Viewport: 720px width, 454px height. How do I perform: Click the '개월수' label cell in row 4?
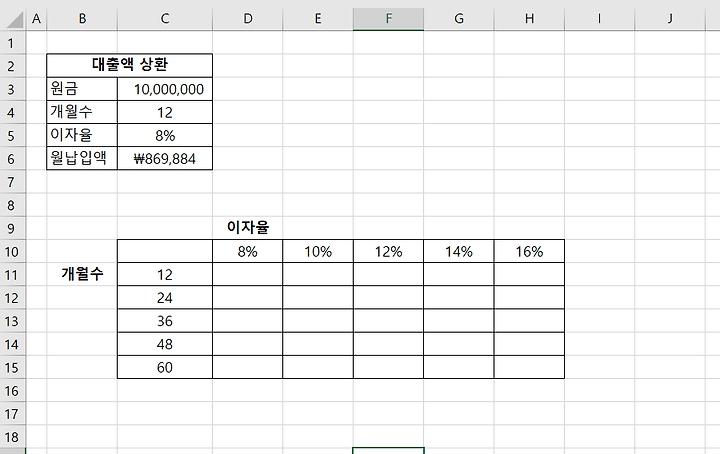click(82, 112)
